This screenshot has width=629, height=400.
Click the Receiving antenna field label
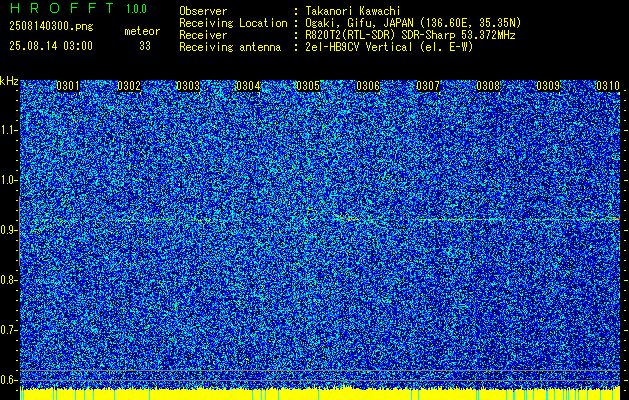click(230, 47)
